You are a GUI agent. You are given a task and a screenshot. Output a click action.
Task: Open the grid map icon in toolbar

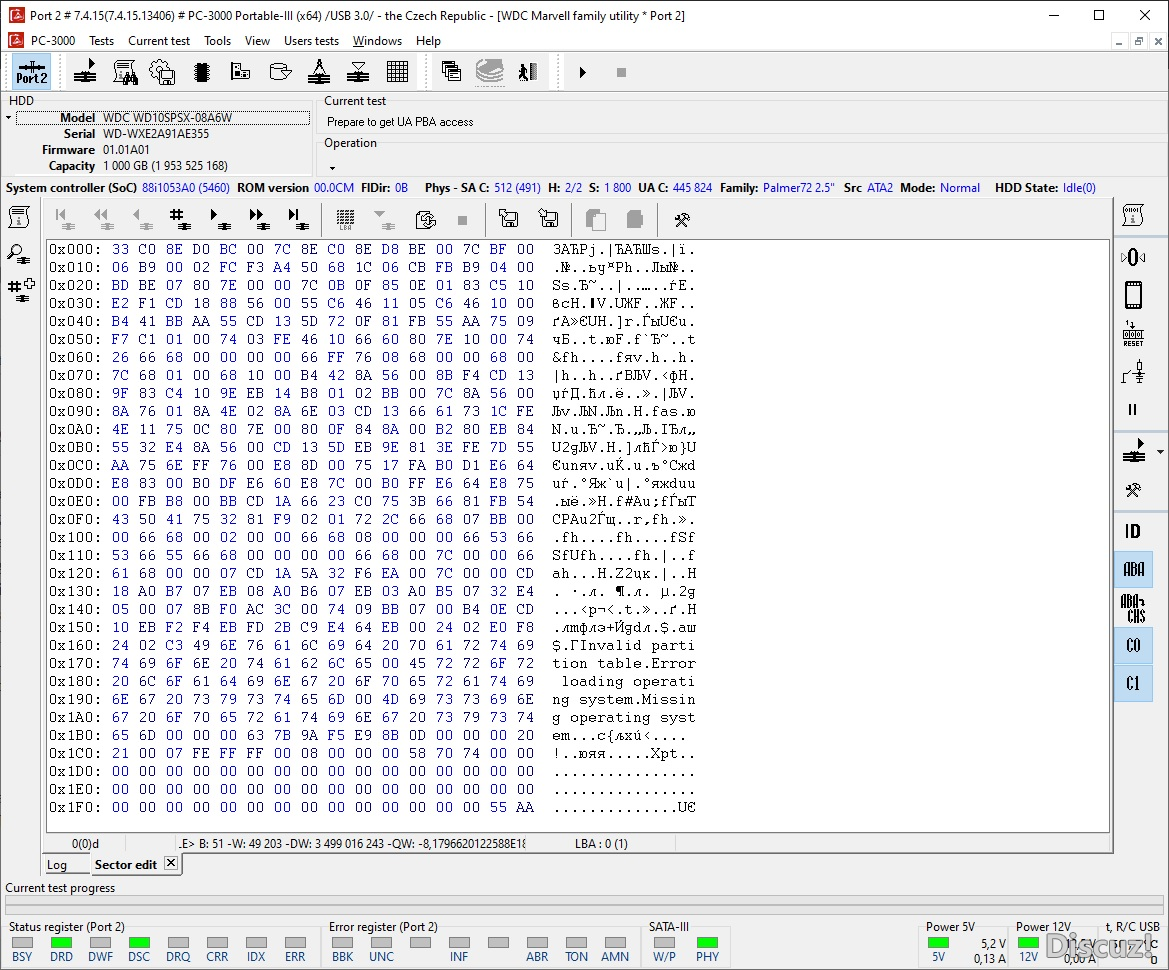[397, 72]
